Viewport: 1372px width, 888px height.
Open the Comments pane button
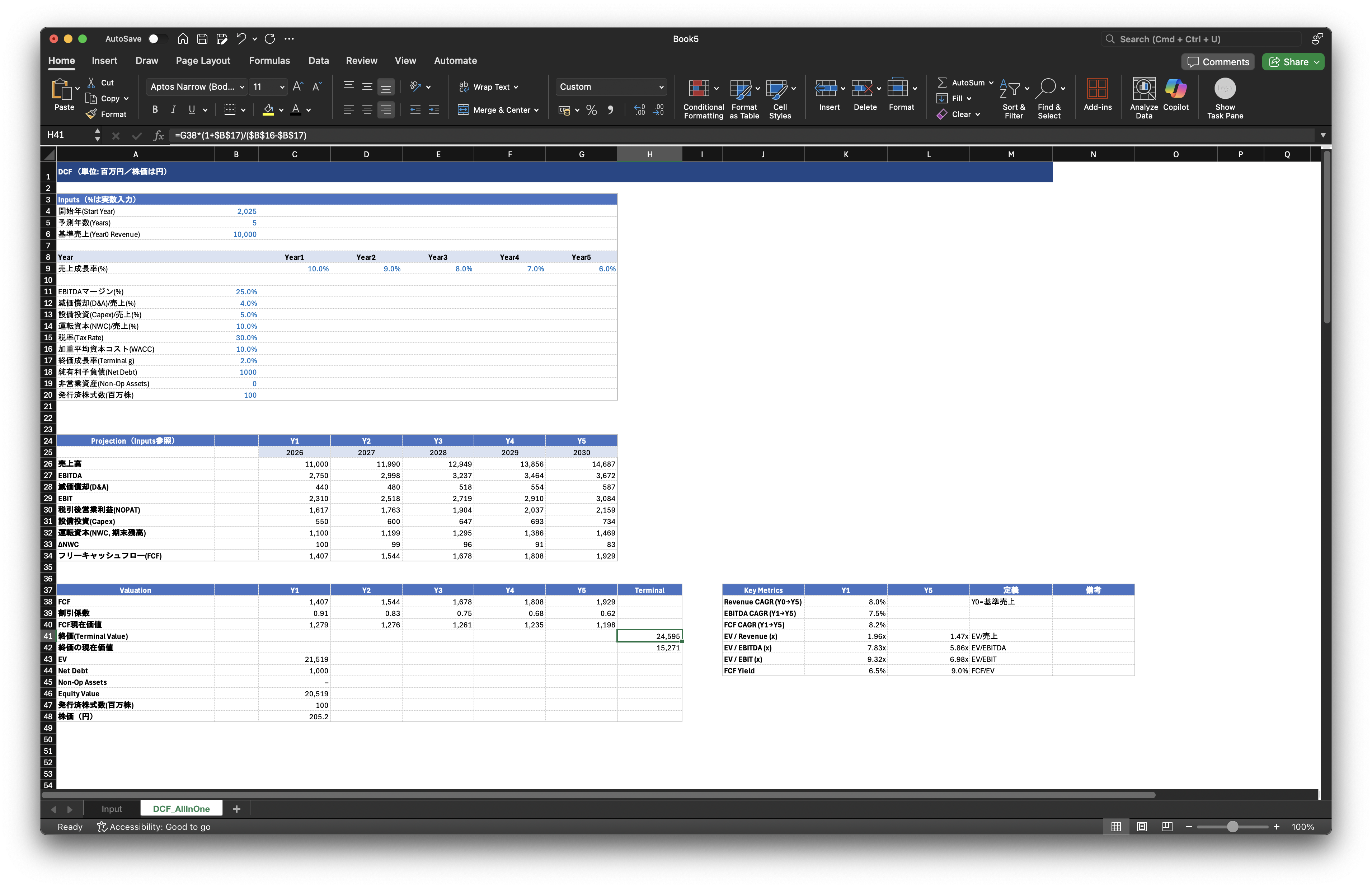(x=1218, y=62)
